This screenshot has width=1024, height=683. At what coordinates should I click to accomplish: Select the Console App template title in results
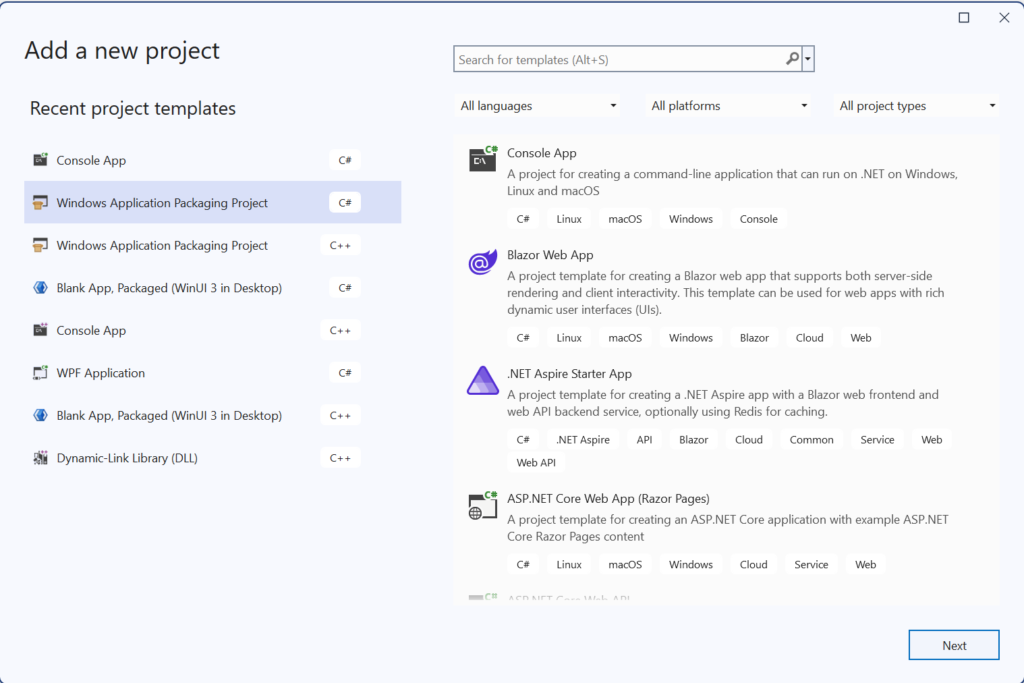pyautogui.click(x=541, y=153)
